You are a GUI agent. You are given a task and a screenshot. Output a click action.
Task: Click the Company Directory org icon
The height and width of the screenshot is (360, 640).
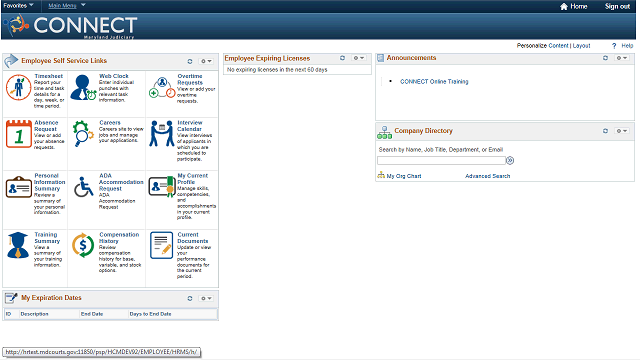tap(384, 132)
